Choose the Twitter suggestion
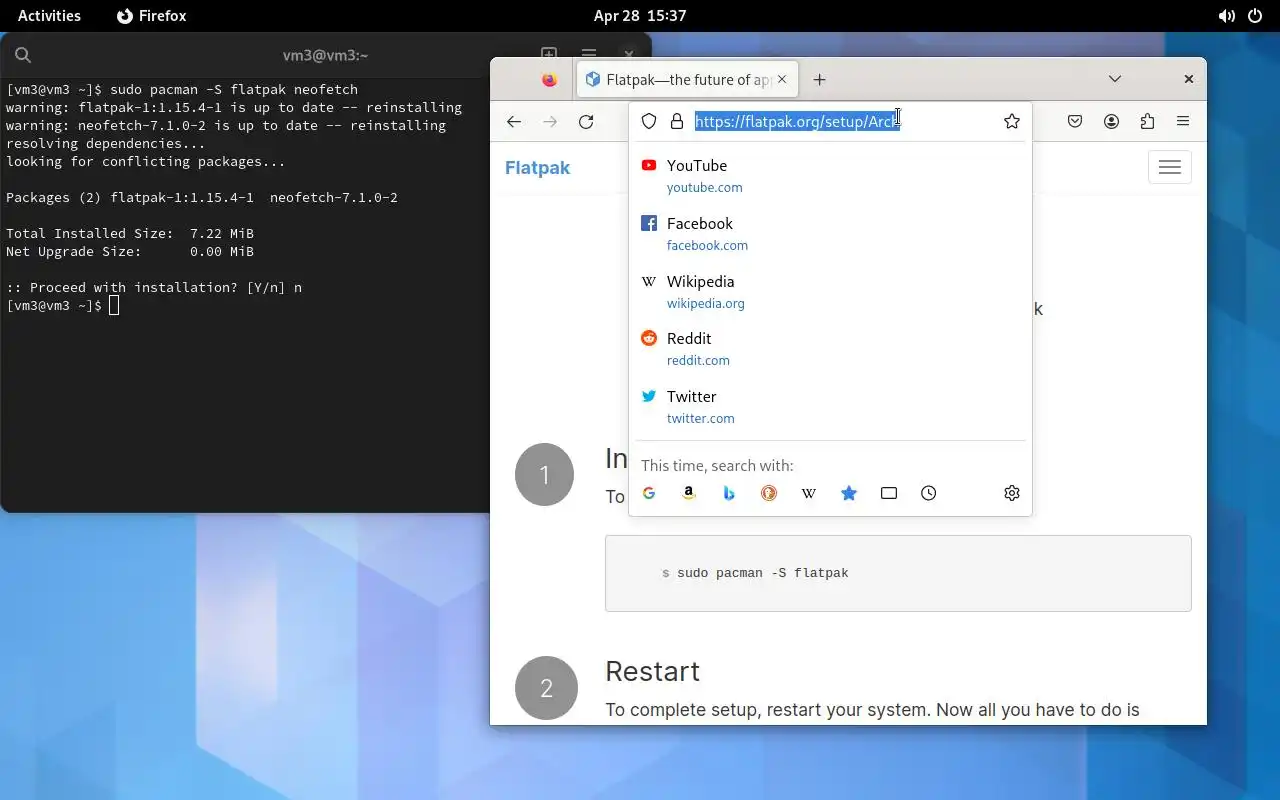The image size is (1280, 800). pos(830,406)
